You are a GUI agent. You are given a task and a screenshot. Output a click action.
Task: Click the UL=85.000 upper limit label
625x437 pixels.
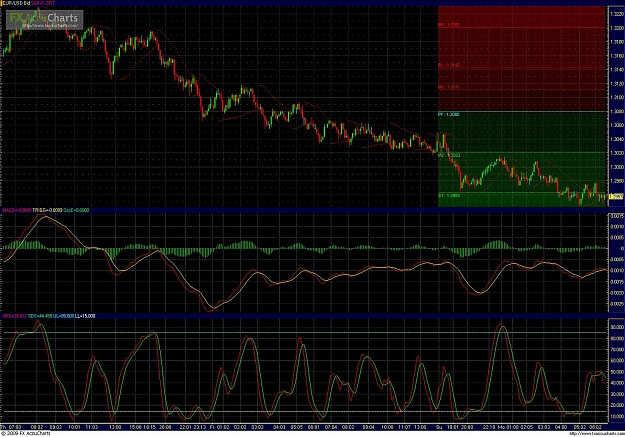coord(63,316)
